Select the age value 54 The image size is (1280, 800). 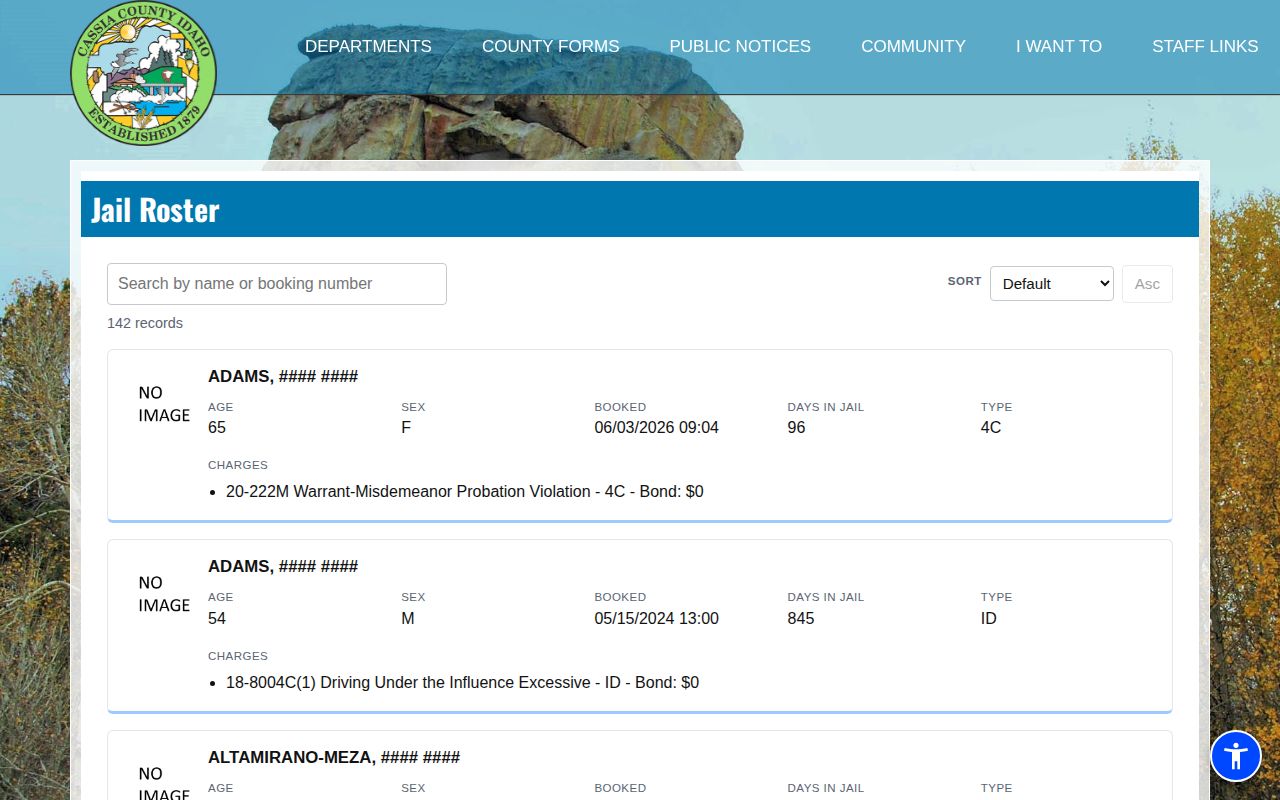tap(217, 619)
